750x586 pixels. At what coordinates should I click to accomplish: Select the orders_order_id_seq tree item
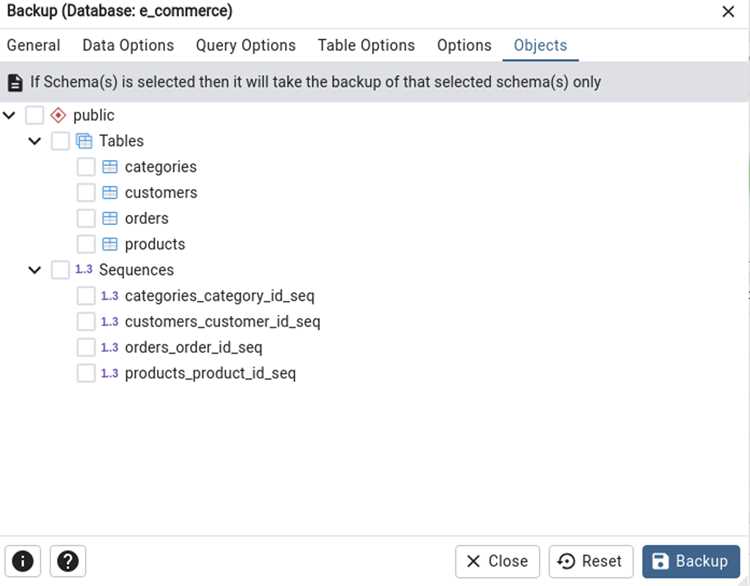coord(194,347)
